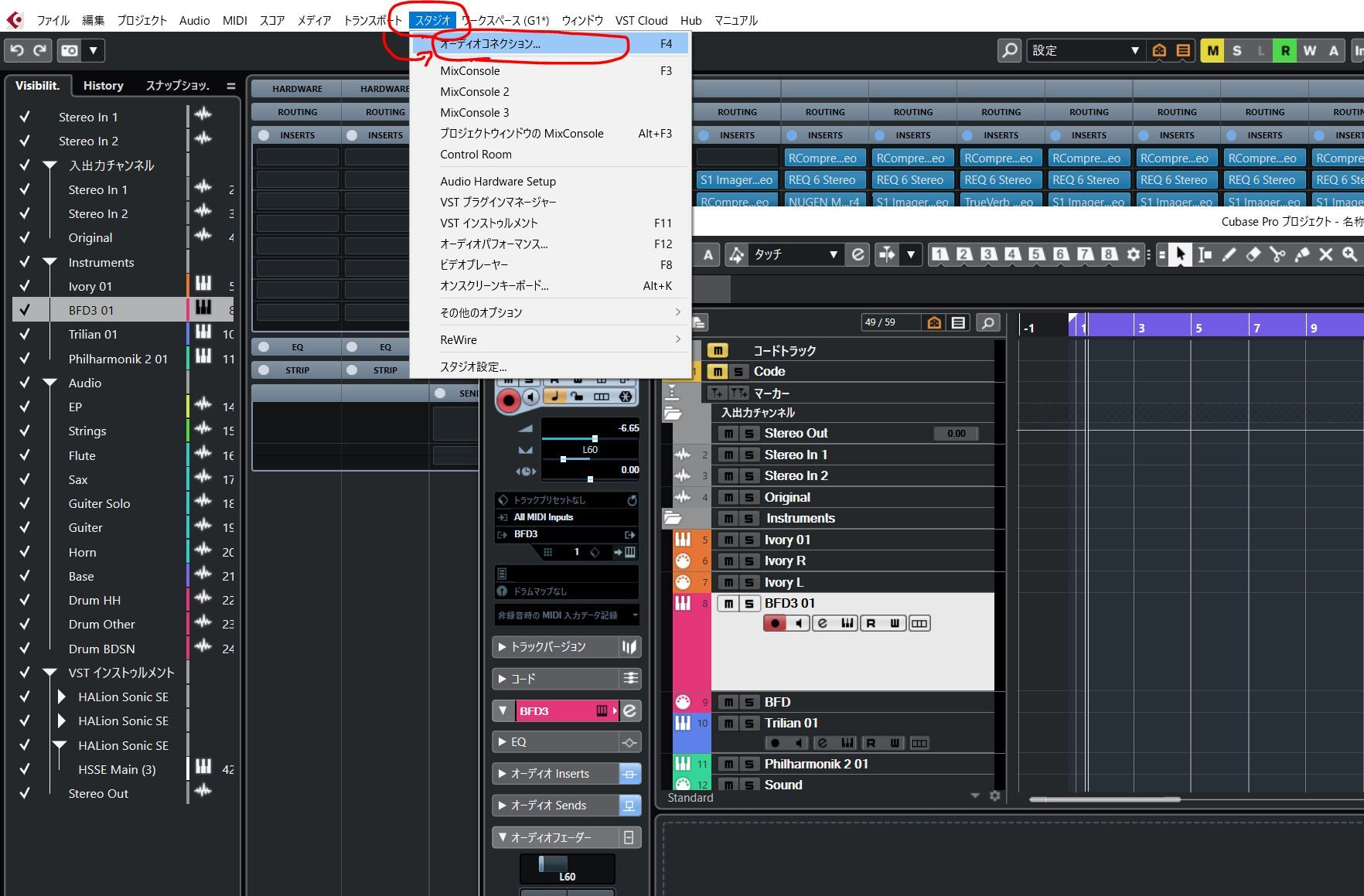Switch to the History tab
The image size is (1364, 896).
[103, 86]
